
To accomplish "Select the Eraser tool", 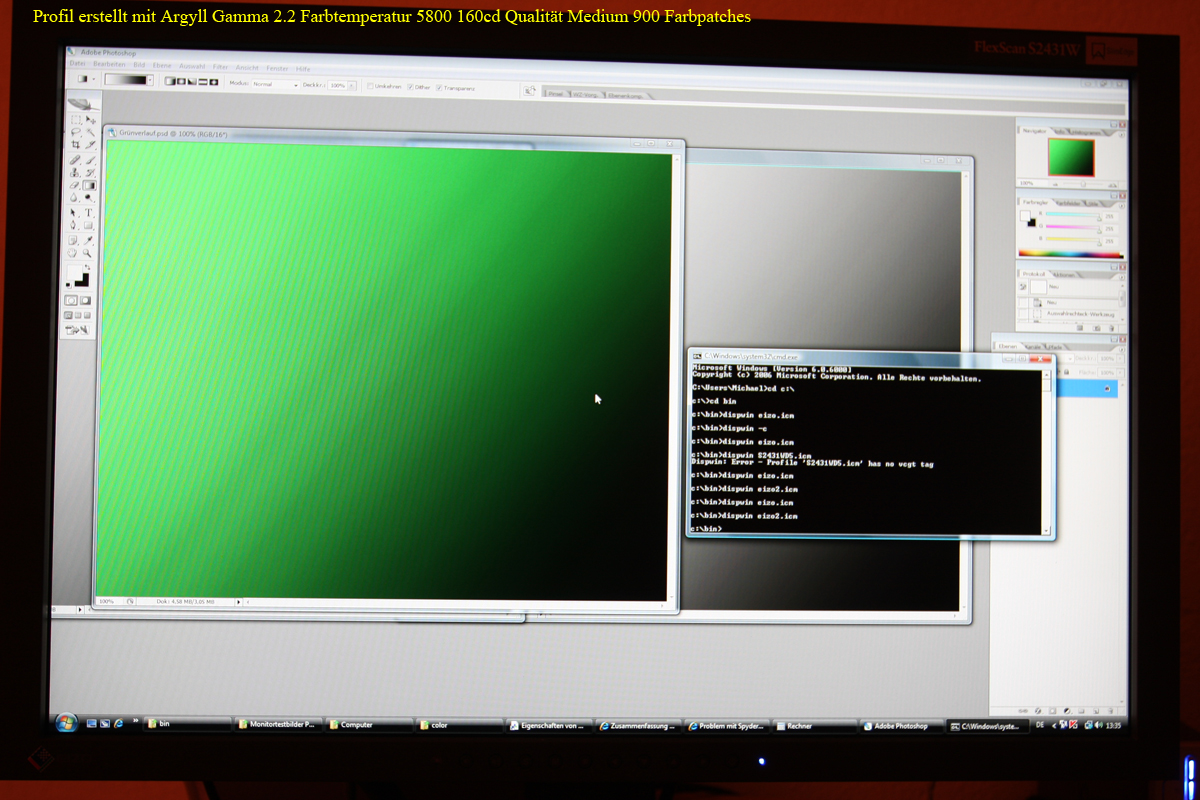I will click(x=75, y=186).
